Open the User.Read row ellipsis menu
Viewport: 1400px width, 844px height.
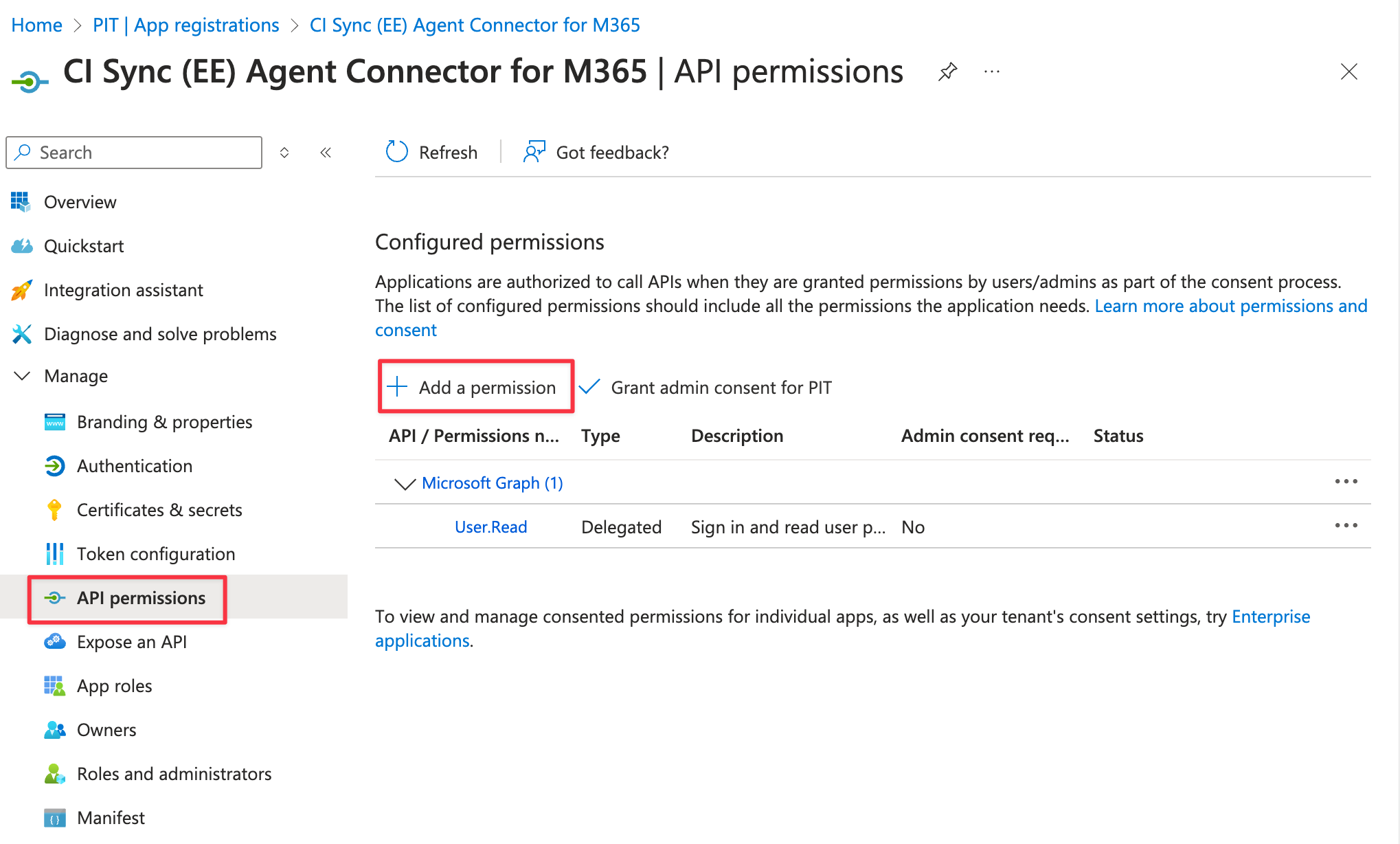1346,526
